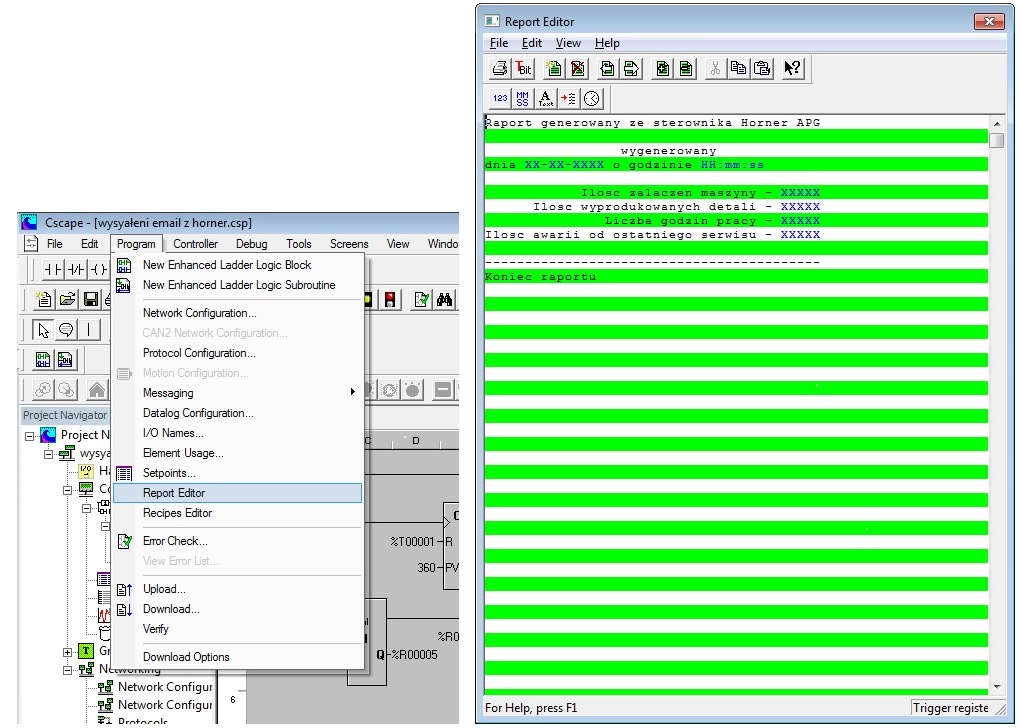Click the Report Editor scrollbar down arrow
The height and width of the screenshot is (728, 1021).
pyautogui.click(x=997, y=688)
